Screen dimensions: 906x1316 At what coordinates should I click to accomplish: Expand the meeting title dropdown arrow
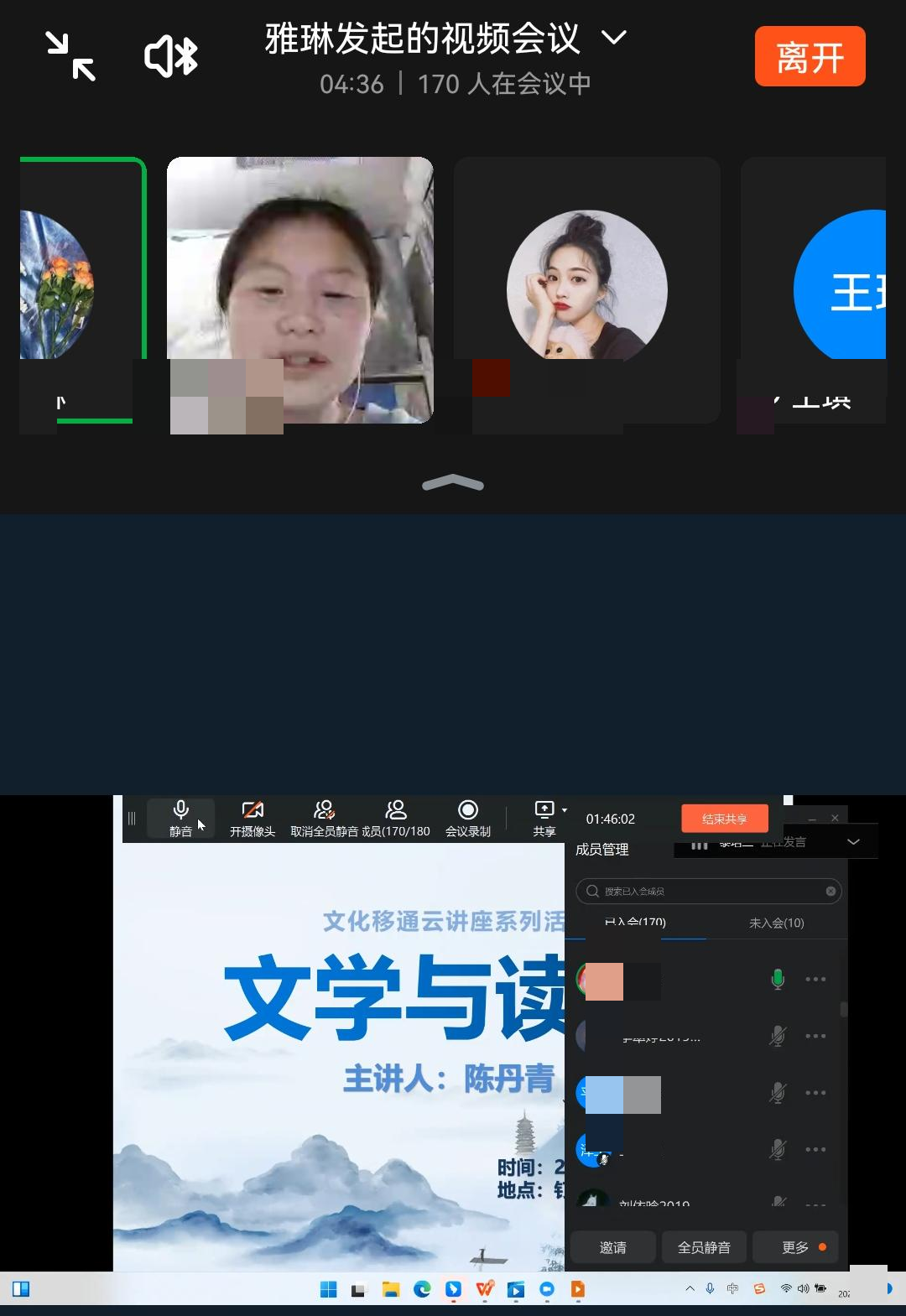pos(614,38)
